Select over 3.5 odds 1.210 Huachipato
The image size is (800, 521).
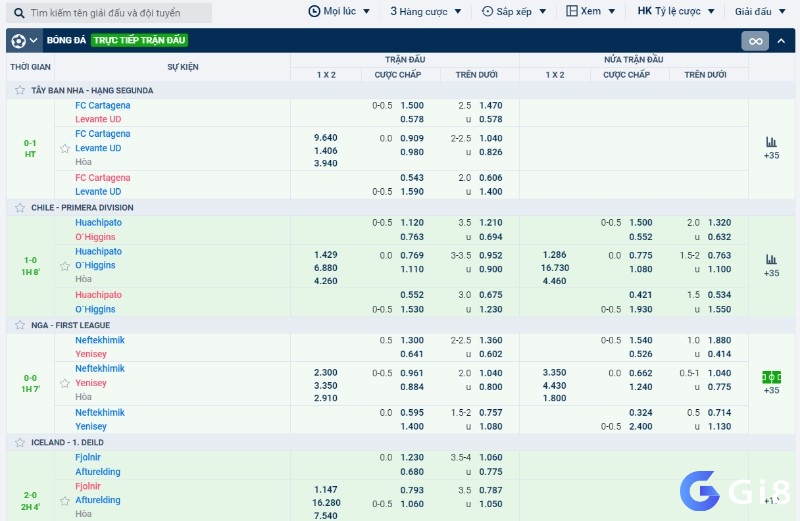(x=491, y=223)
